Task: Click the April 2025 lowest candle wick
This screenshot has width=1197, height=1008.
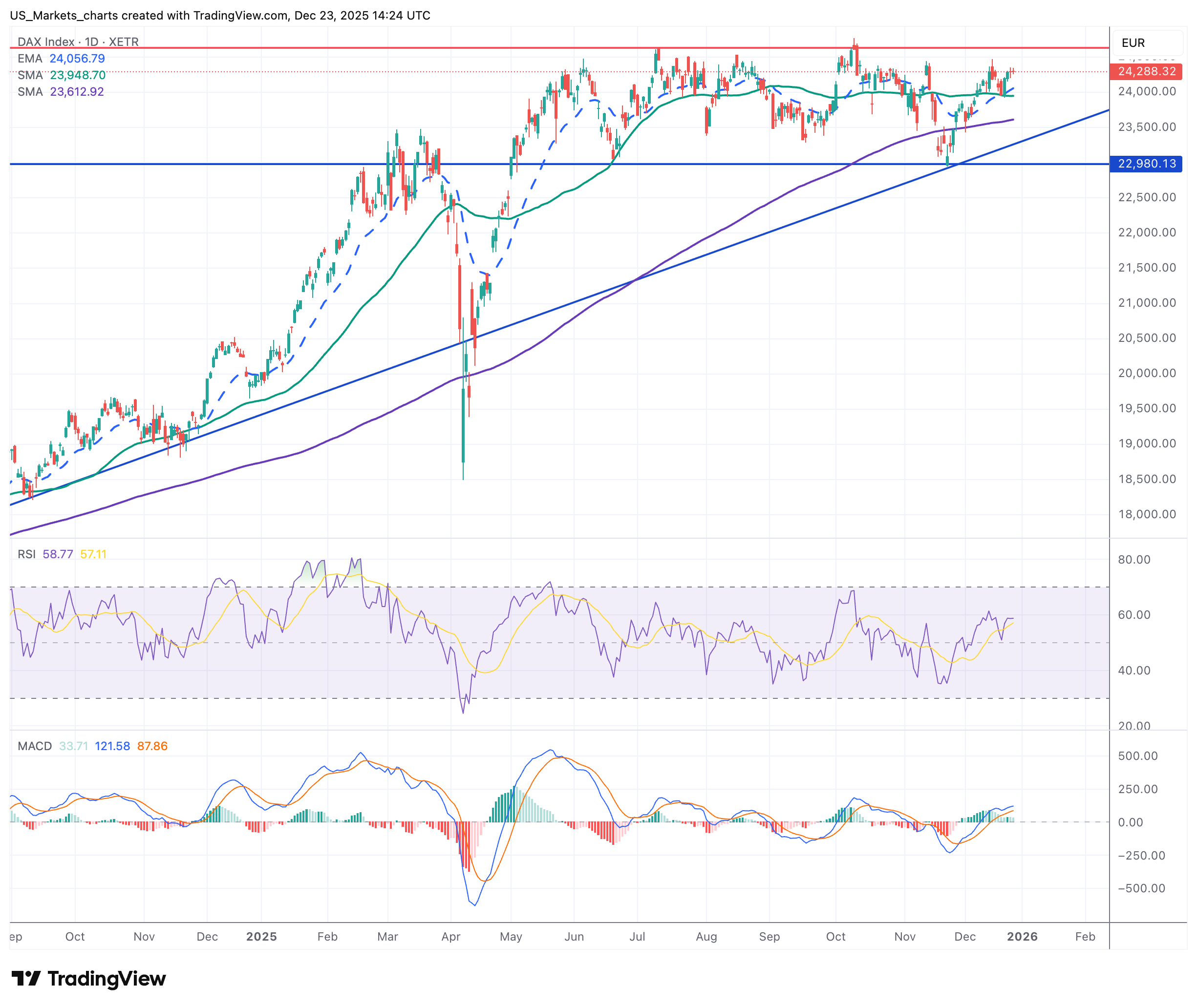Action: [x=463, y=471]
